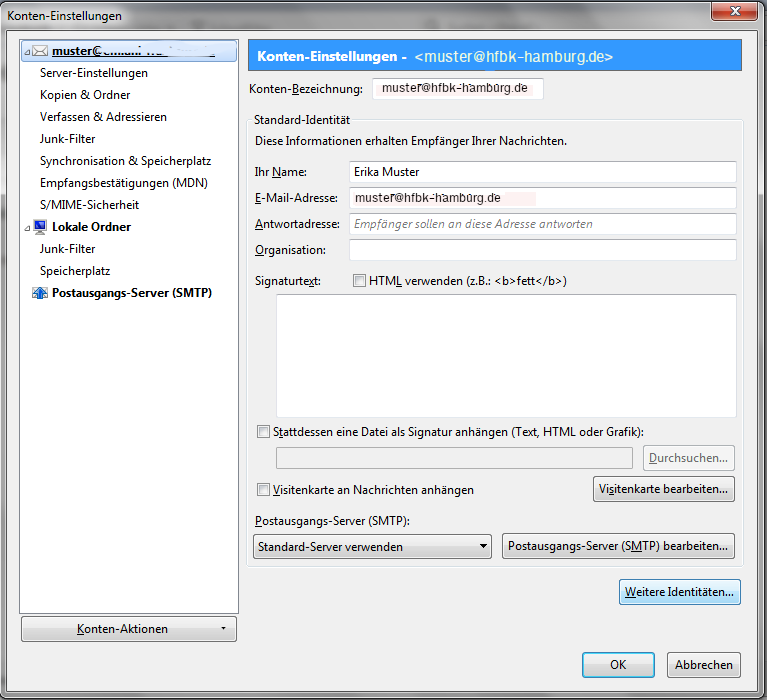Collapse the Lokale Ordner tree node
Image resolution: width=767 pixels, height=700 pixels.
tap(27, 227)
